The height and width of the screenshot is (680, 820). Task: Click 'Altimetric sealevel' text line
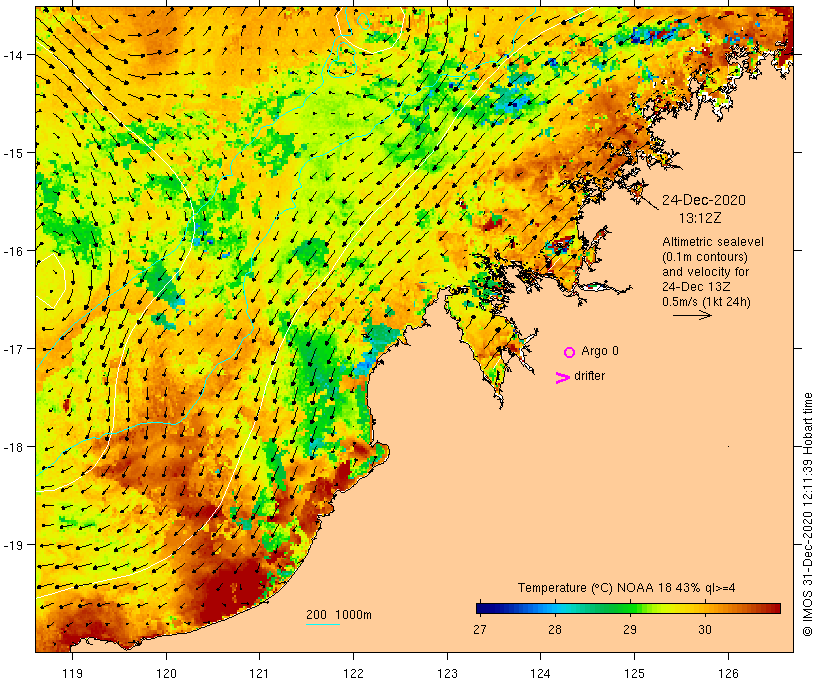713,242
